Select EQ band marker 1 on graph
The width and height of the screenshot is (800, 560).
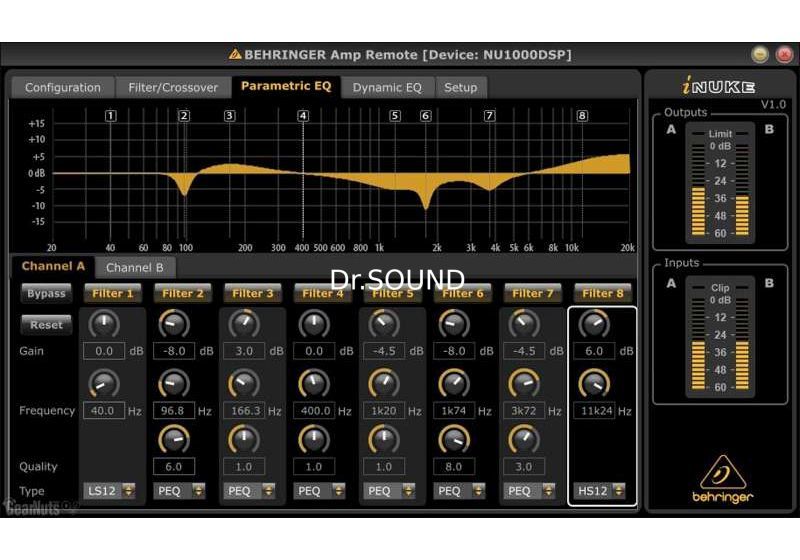111,116
